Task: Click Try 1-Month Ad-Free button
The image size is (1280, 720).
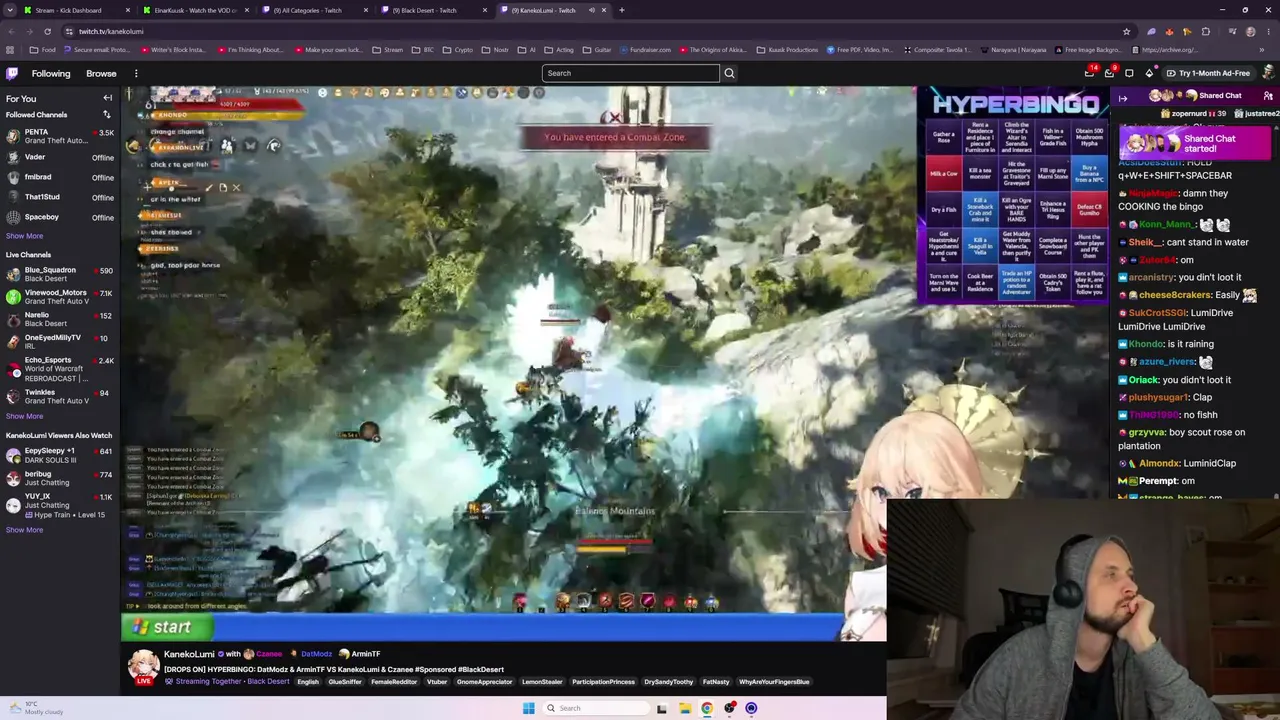Action: tap(1208, 73)
